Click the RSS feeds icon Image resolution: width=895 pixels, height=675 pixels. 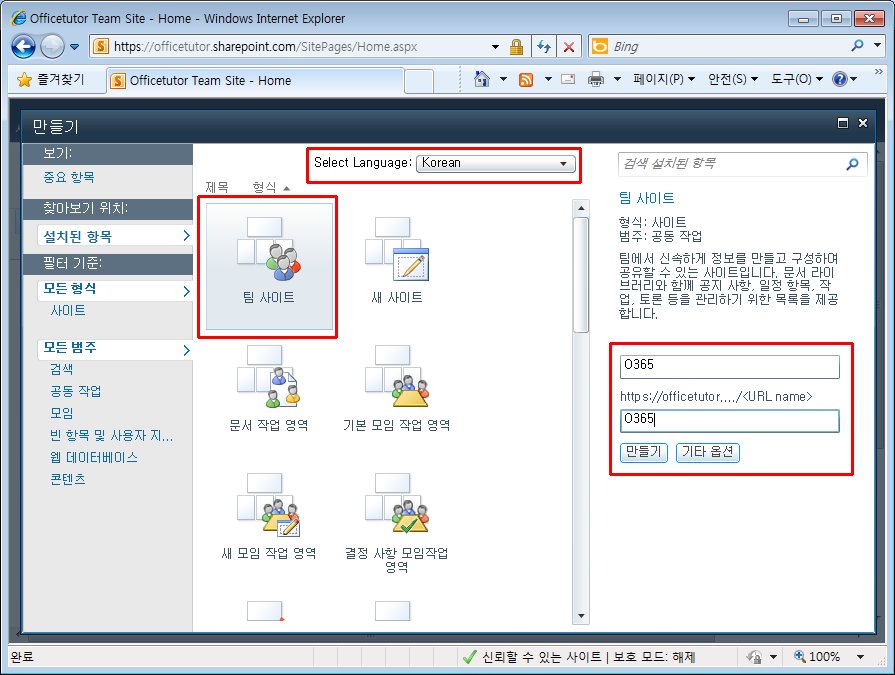pyautogui.click(x=526, y=79)
